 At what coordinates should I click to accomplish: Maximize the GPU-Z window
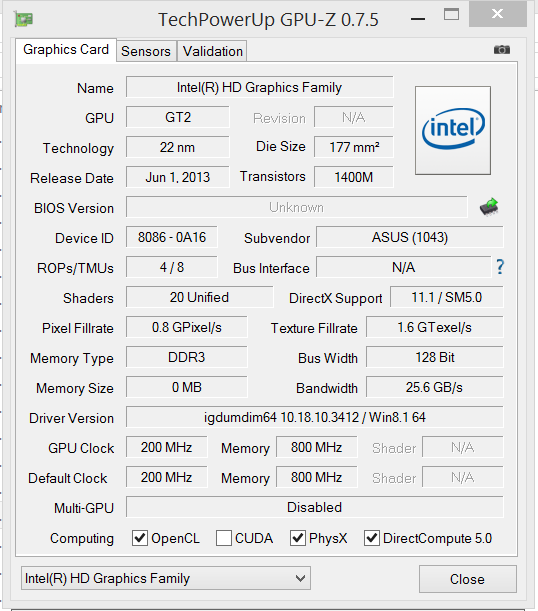[x=451, y=15]
